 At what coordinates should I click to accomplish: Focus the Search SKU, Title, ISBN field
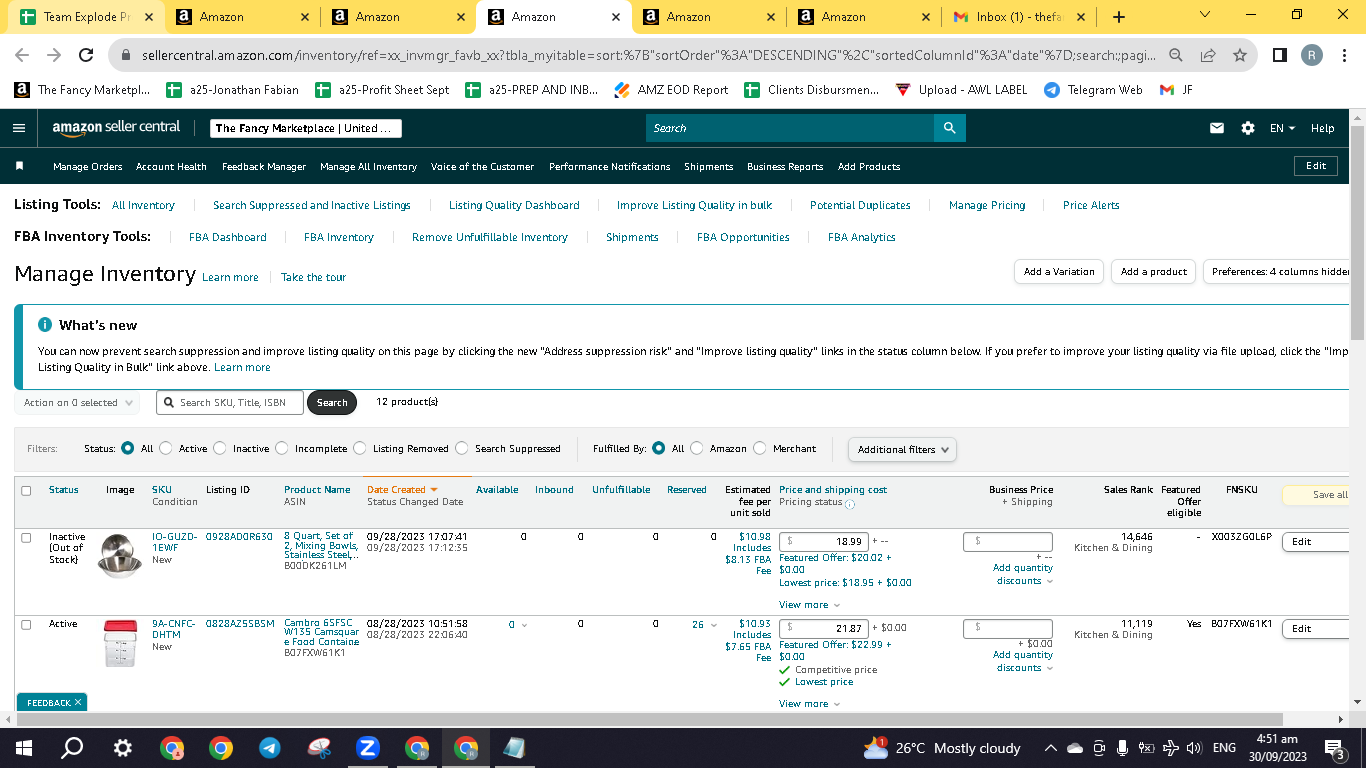228,403
